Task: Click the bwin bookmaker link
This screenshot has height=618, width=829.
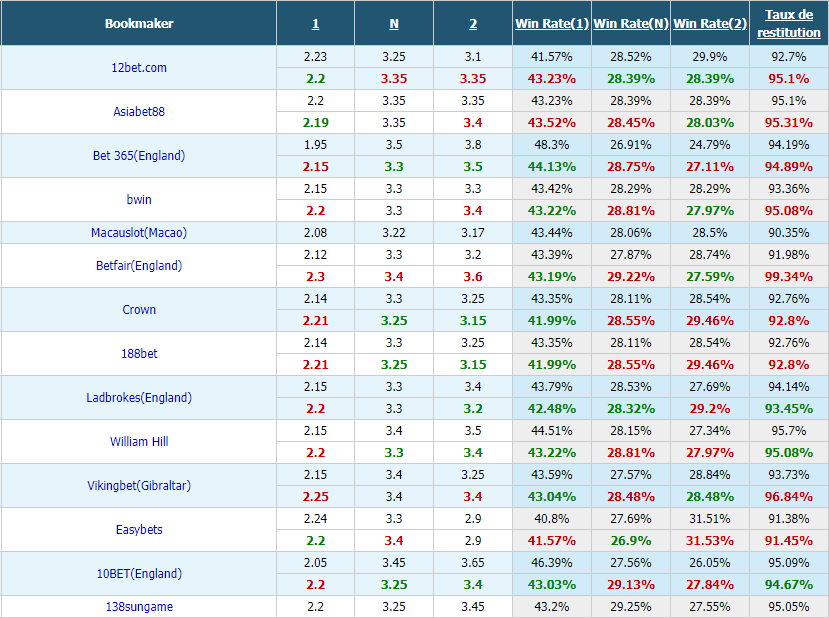Action: pos(139,199)
